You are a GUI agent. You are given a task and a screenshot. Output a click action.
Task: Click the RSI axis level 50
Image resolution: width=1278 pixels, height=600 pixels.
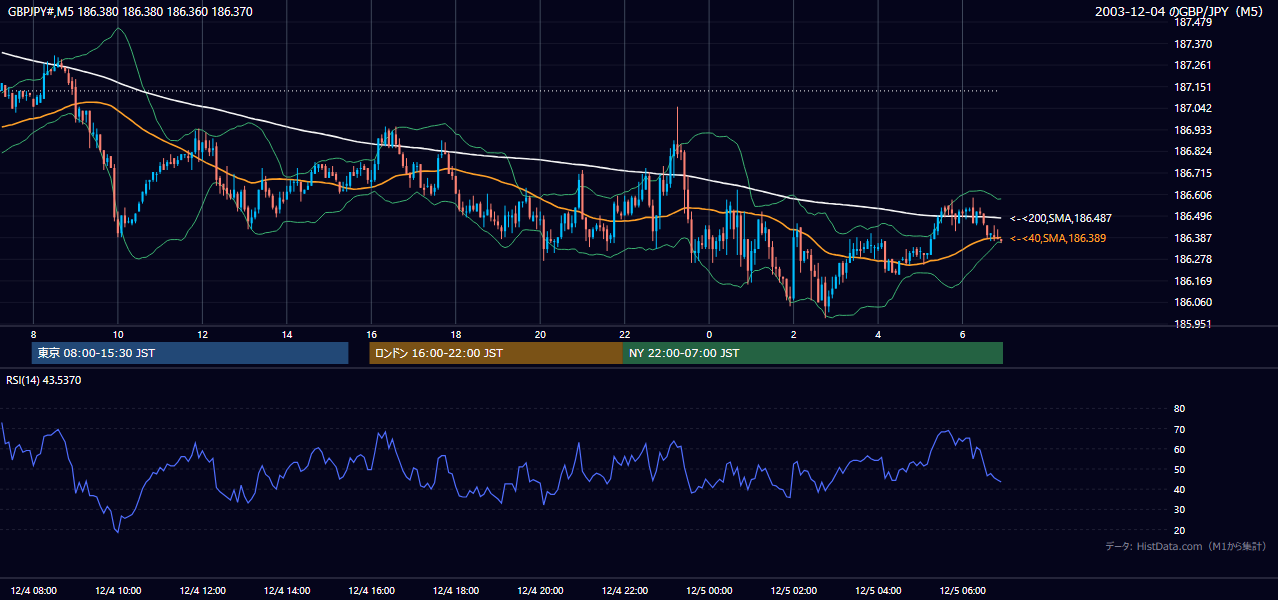click(x=1179, y=469)
